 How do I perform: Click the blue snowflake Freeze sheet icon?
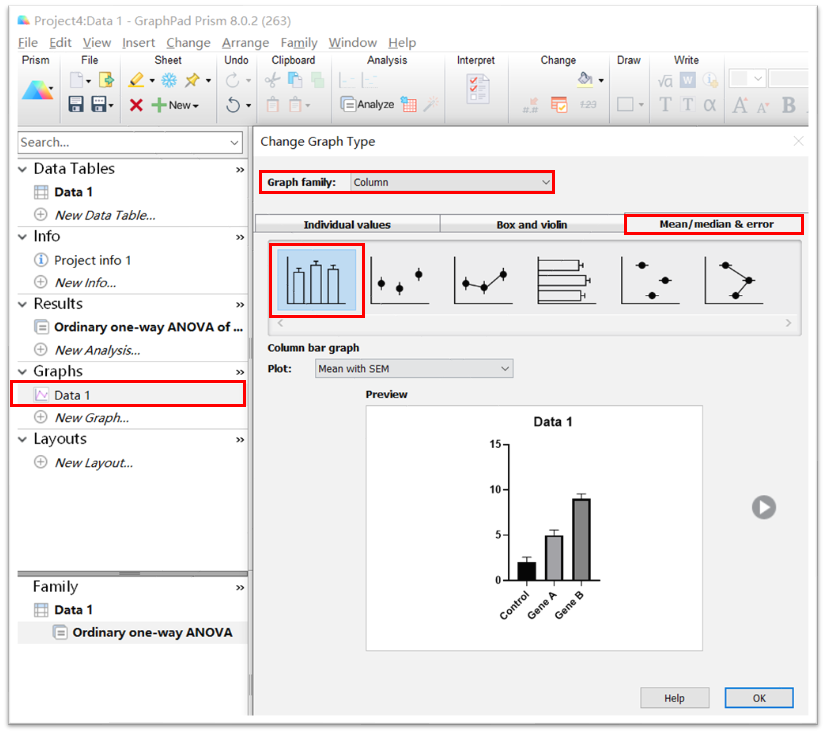[169, 80]
